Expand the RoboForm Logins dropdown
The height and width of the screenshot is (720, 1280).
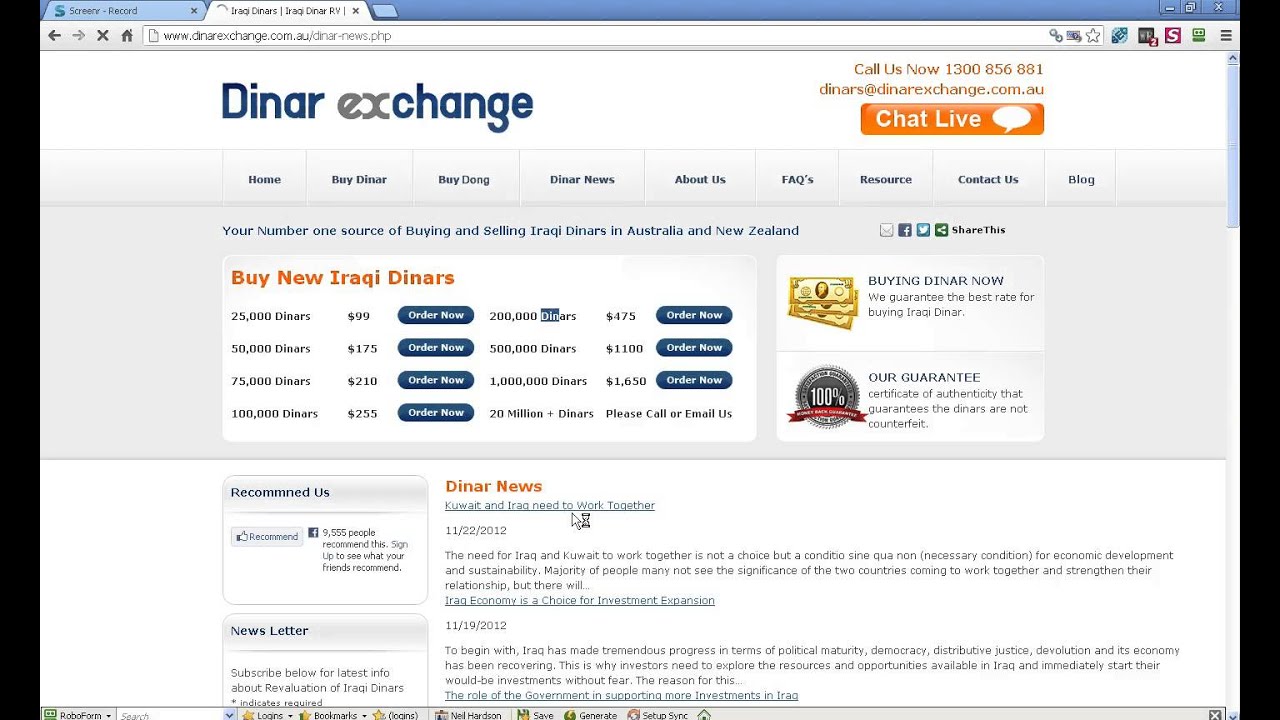[289, 716]
